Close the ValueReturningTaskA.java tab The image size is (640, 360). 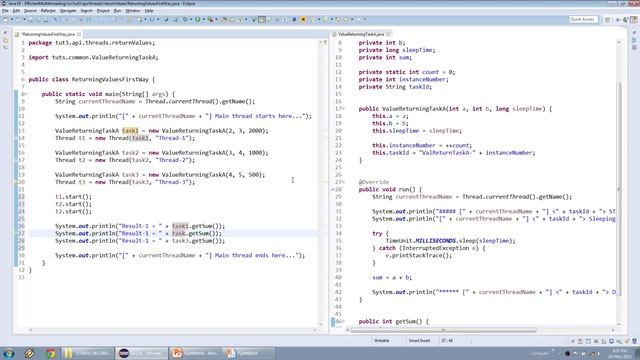388,34
